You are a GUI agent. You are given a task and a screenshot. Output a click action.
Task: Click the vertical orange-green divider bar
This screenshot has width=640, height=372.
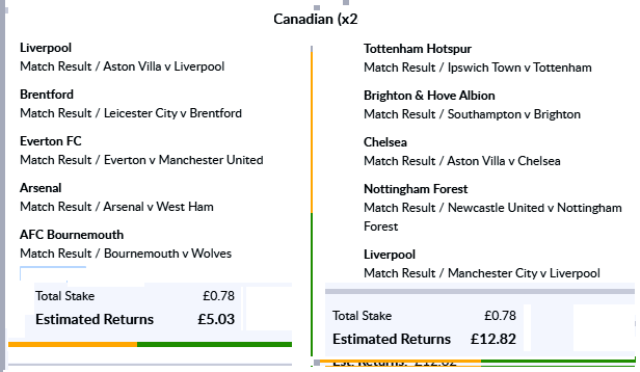click(312, 201)
